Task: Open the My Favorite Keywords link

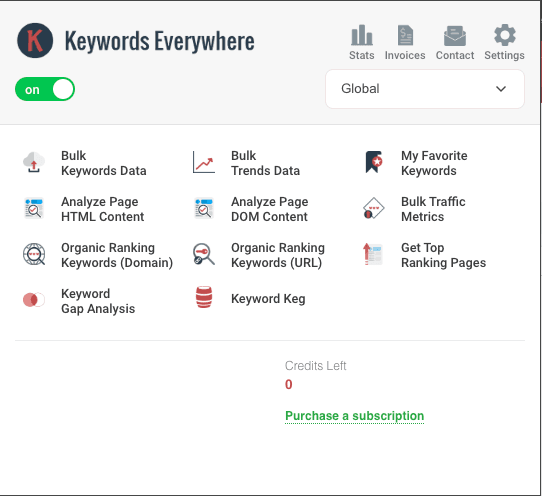Action: [x=434, y=163]
